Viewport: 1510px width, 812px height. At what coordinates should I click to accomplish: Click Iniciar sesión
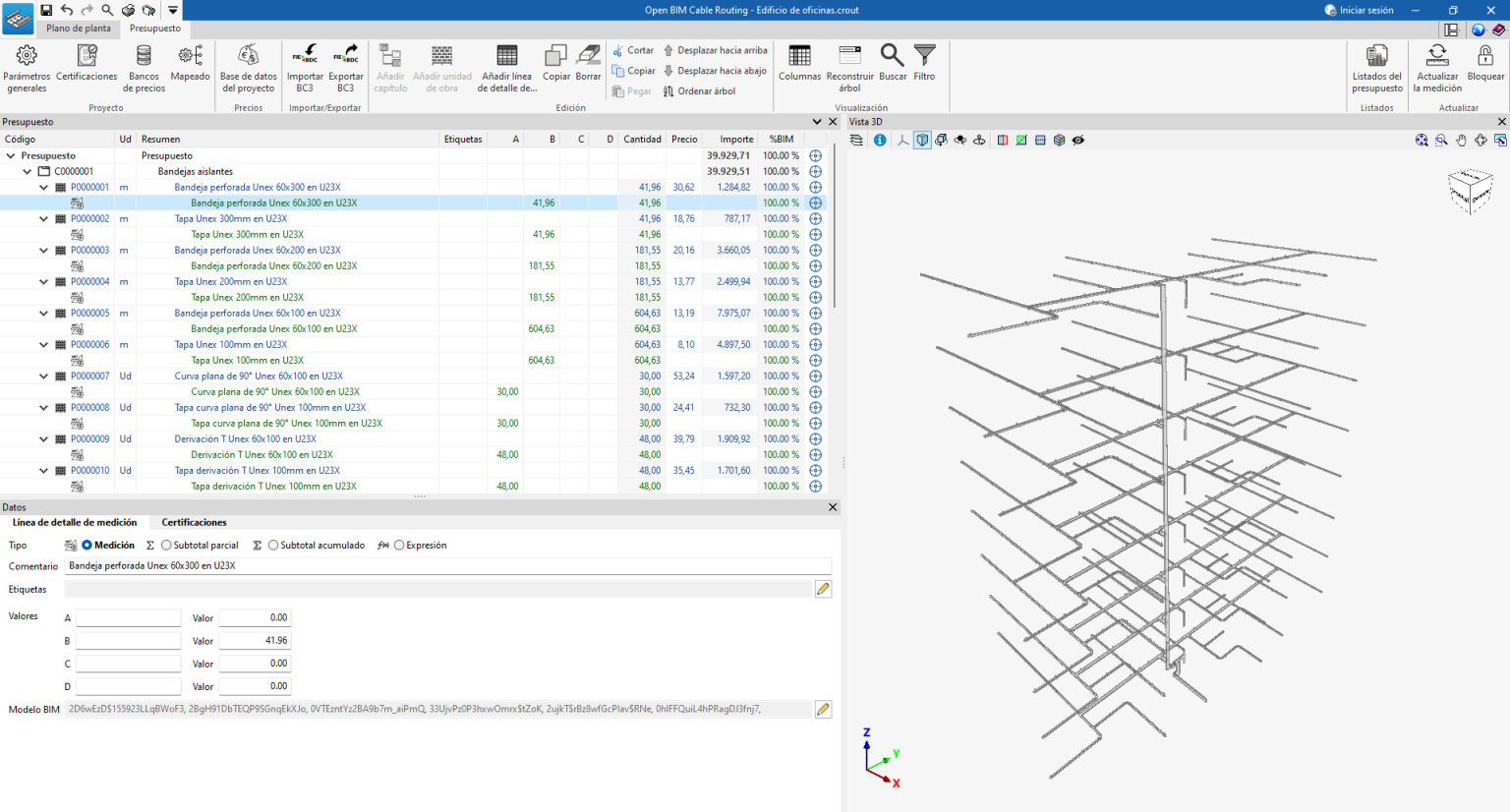[x=1359, y=10]
